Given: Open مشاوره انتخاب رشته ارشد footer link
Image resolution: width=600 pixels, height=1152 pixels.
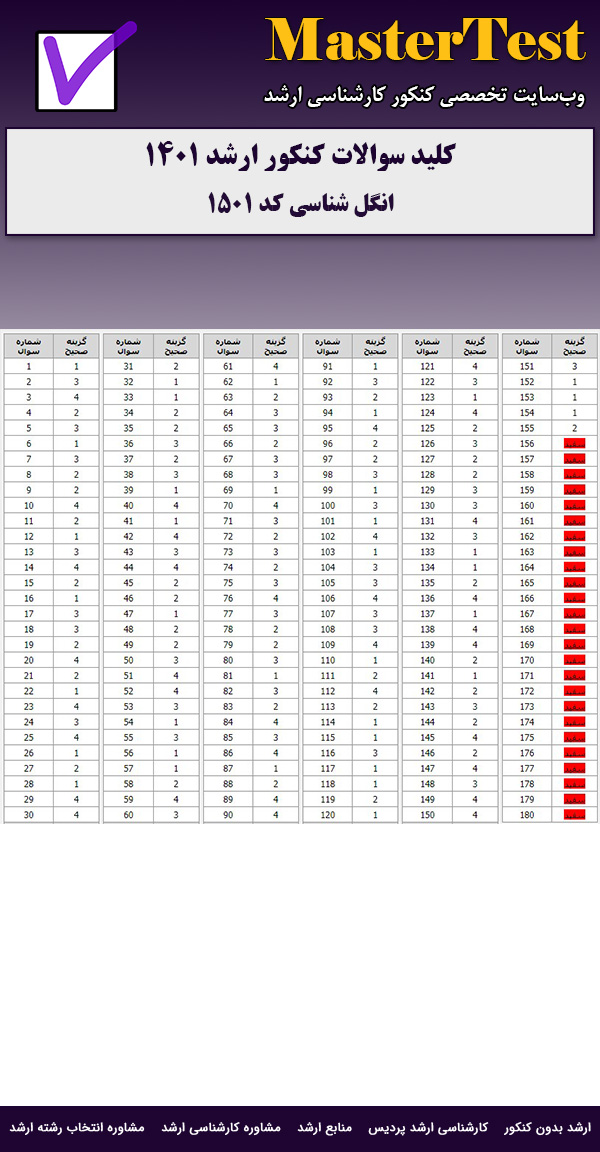Looking at the screenshot, I should tap(78, 1128).
